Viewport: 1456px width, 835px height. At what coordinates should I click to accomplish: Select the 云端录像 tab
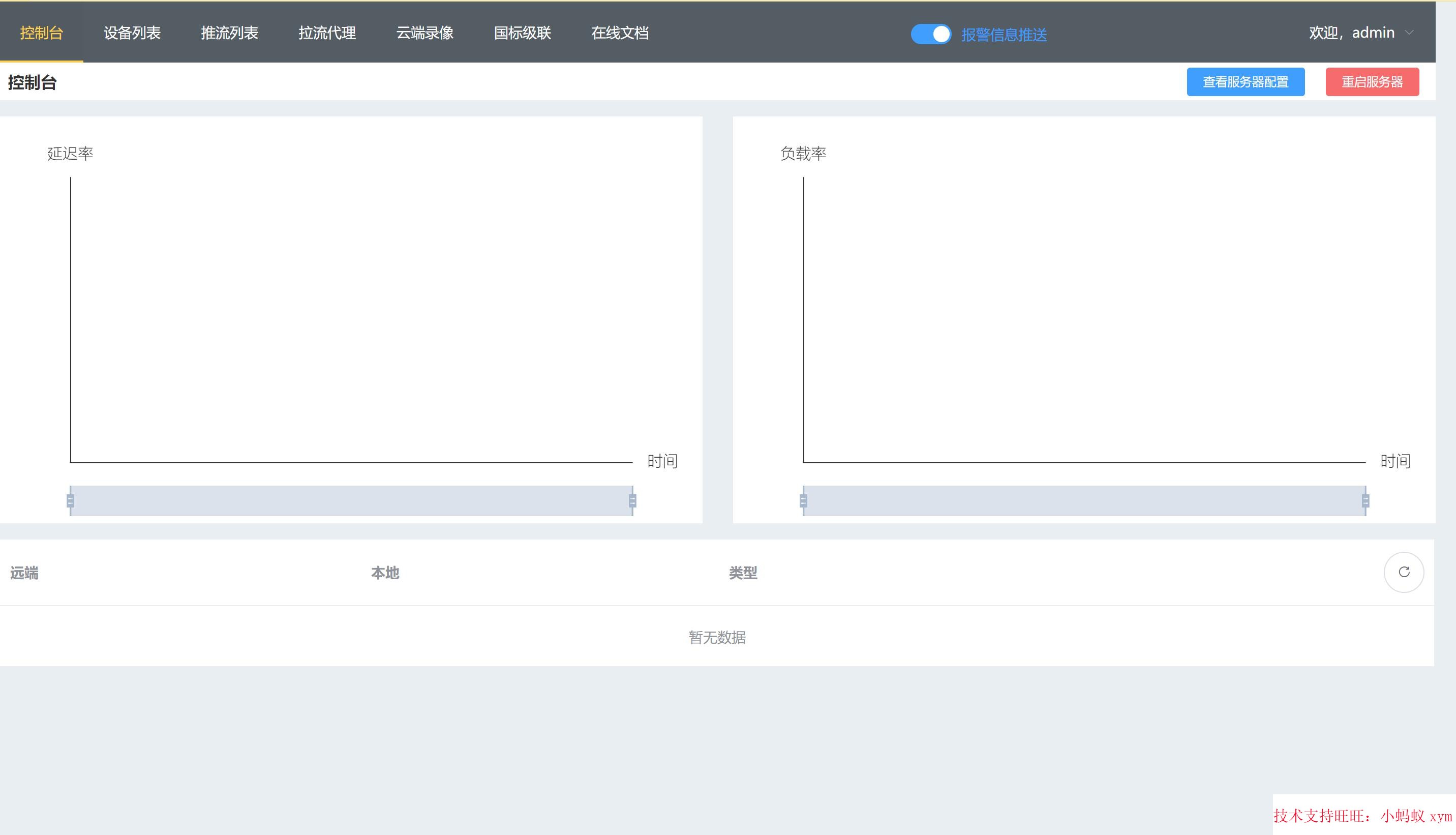click(425, 33)
